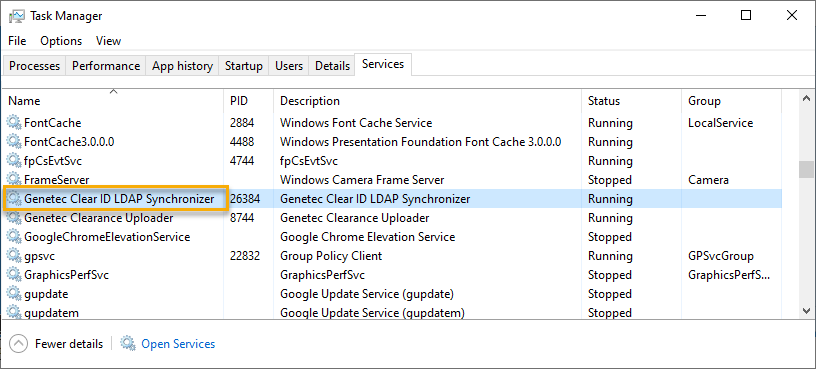Switch to the Processes tab
816x369 pixels.
click(34, 66)
